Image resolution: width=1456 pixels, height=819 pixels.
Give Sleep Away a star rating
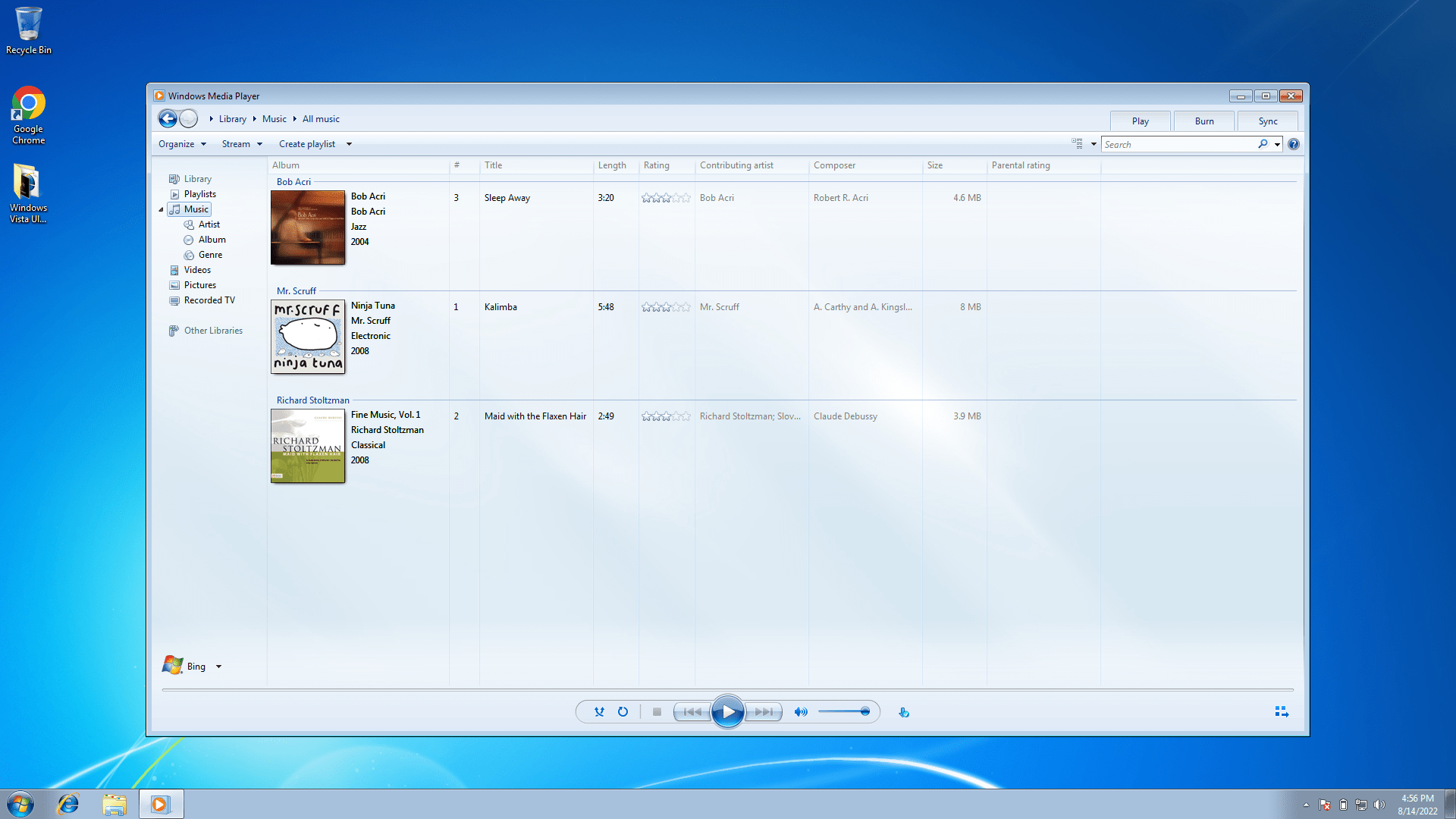coord(665,197)
